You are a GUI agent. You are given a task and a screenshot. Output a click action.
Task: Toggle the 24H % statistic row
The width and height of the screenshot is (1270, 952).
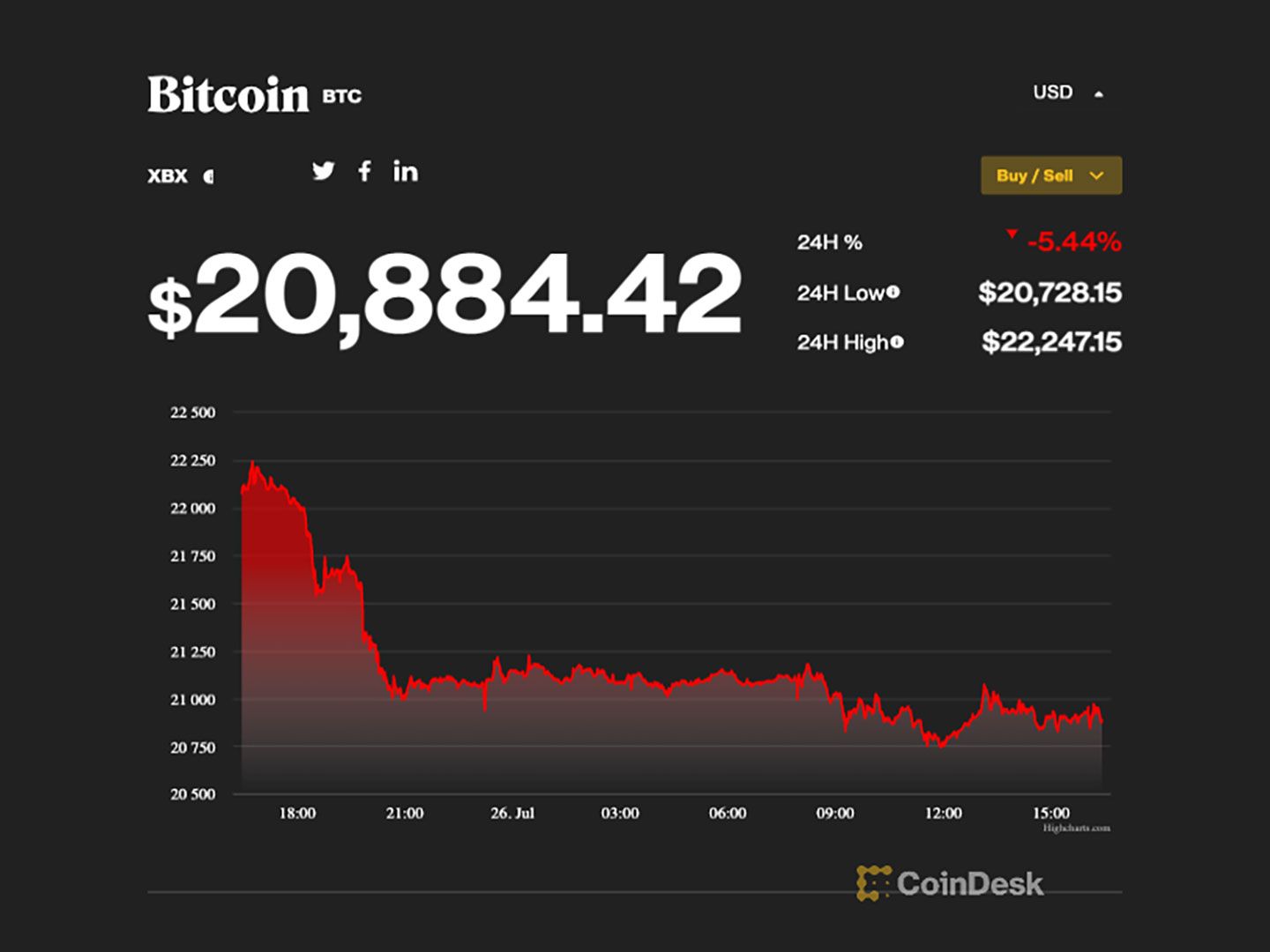[829, 239]
